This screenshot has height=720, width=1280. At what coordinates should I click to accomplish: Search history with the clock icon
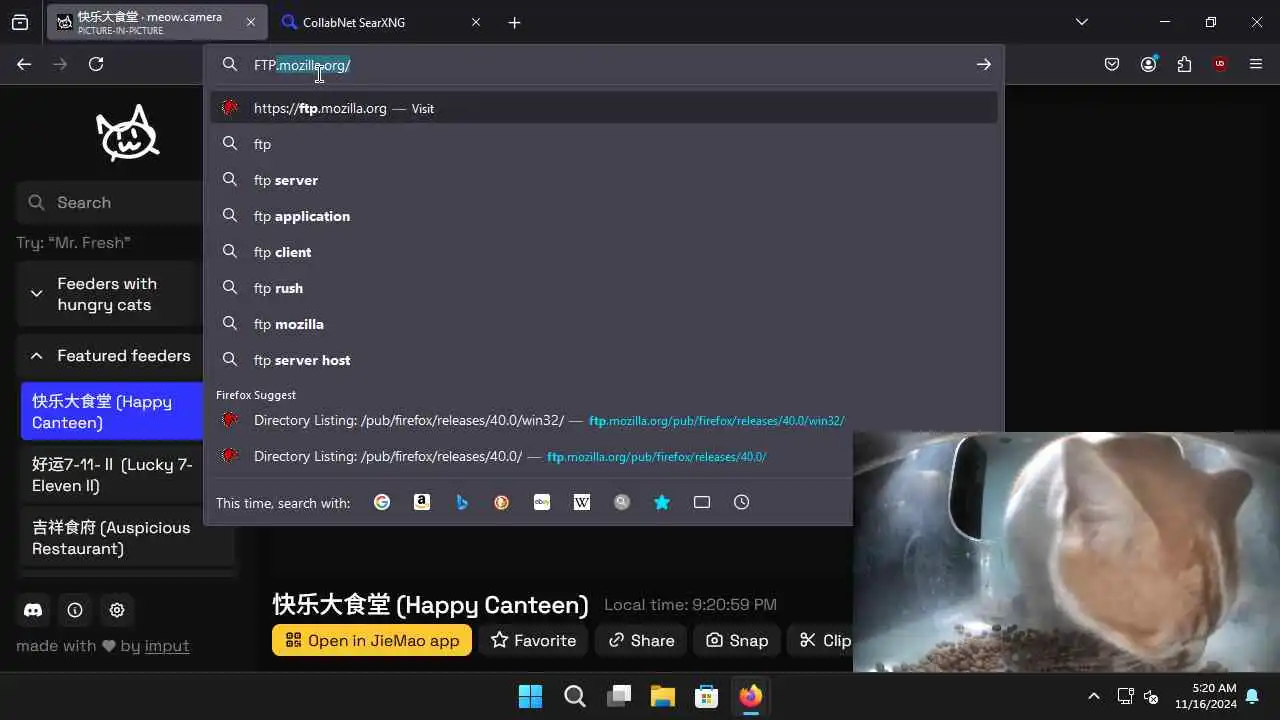(742, 502)
